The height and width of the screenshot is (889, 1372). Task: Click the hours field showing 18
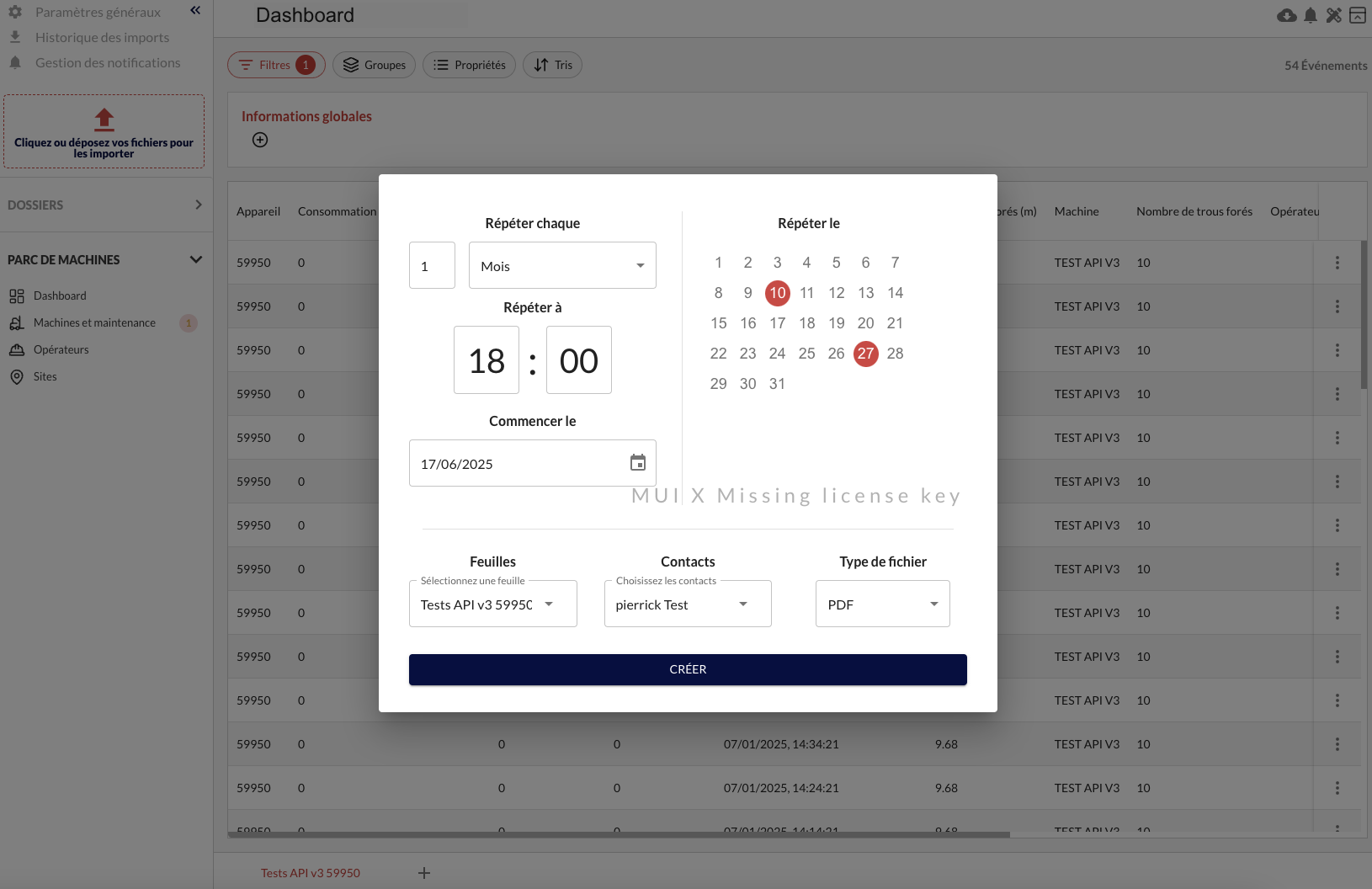coord(486,360)
